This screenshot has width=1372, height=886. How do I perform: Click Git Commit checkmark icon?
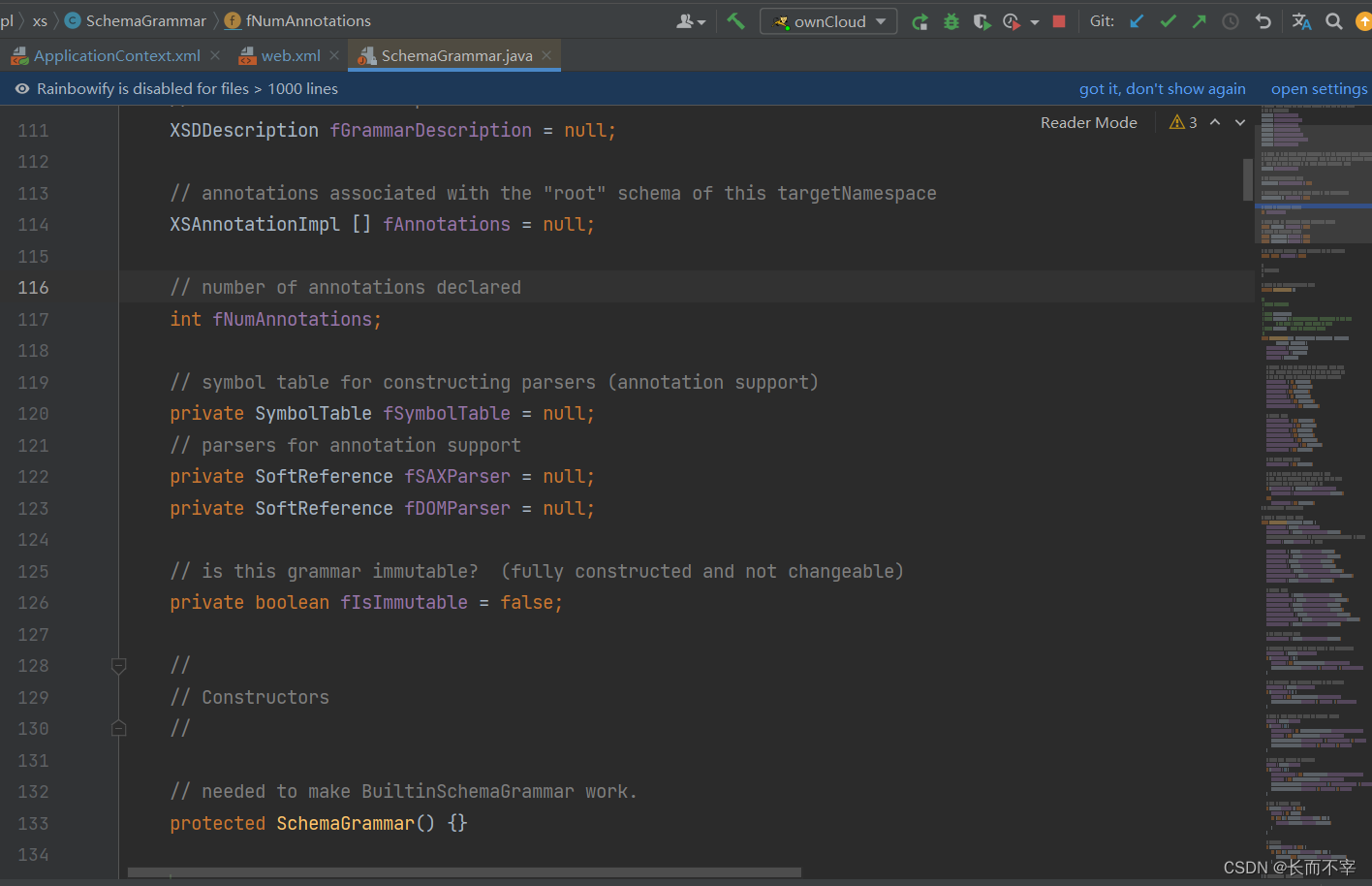coord(1169,21)
